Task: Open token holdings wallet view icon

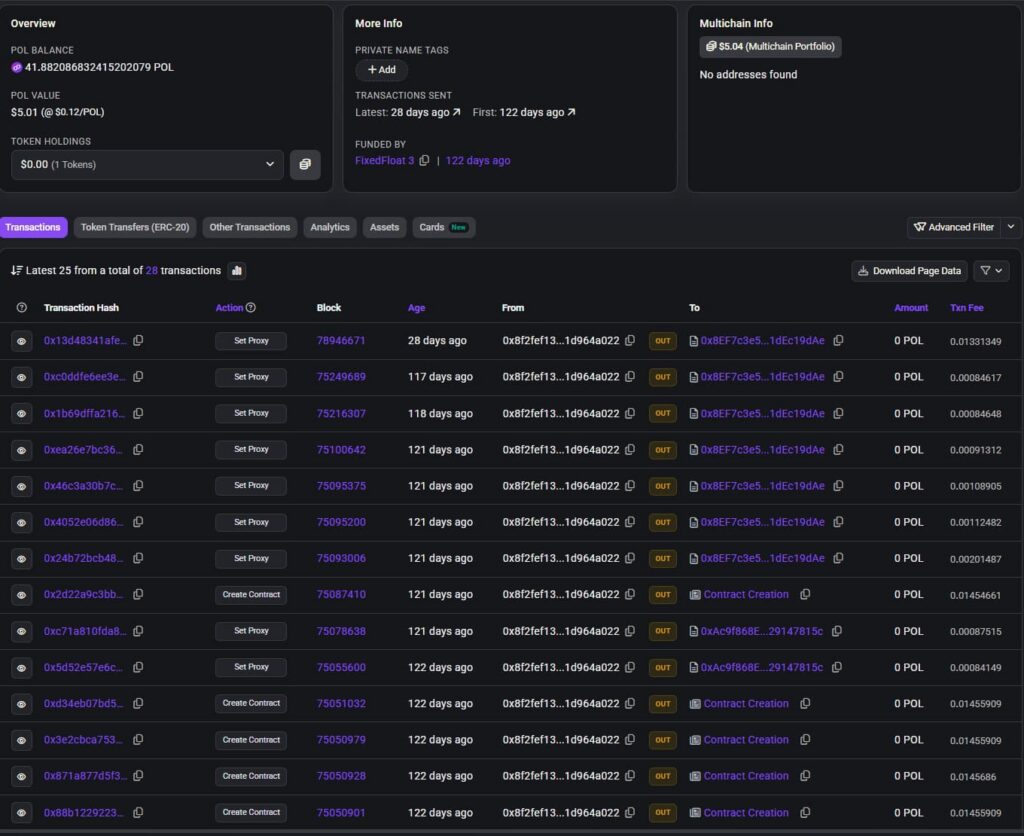Action: point(305,165)
